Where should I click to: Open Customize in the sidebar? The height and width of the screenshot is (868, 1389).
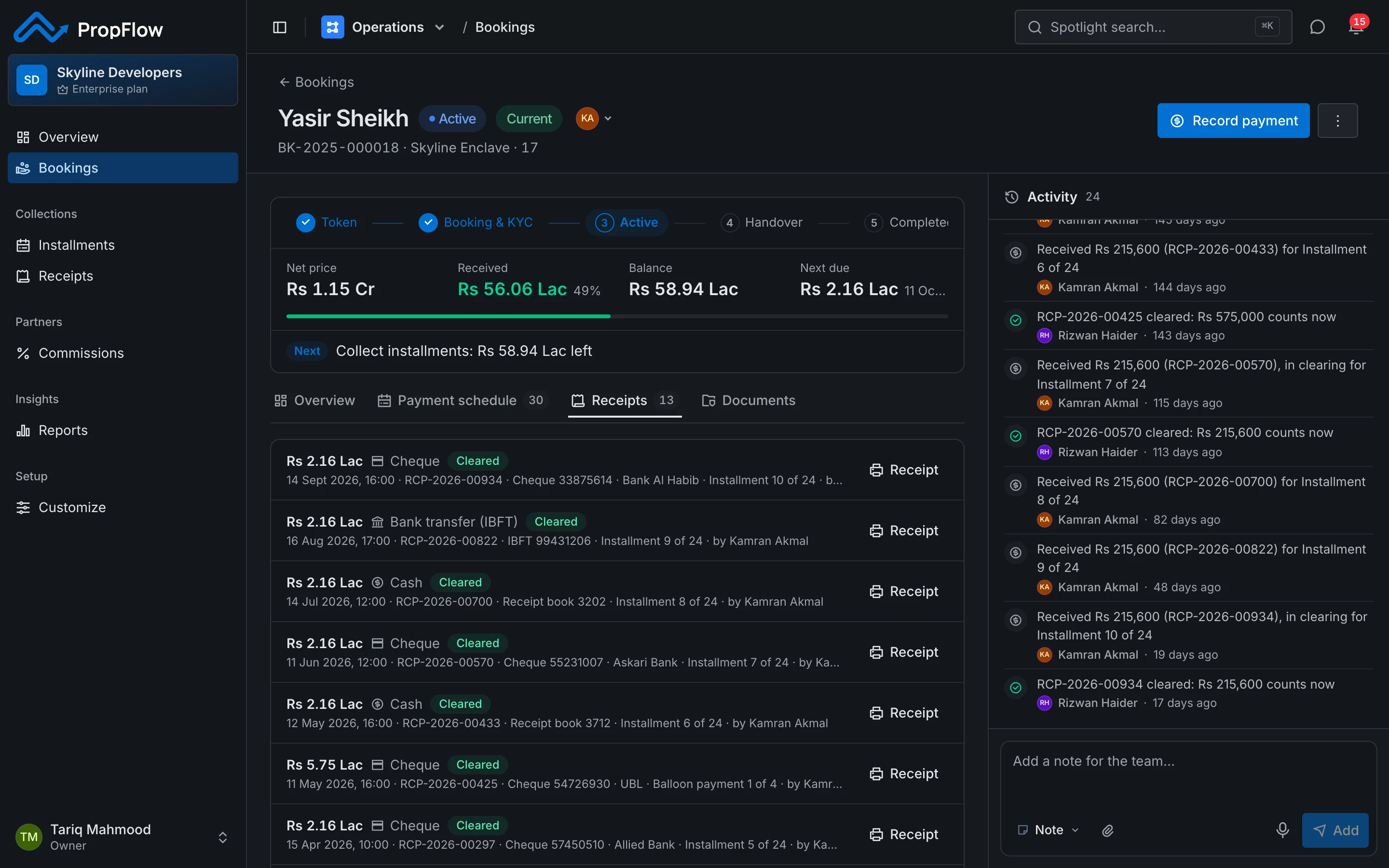tap(123, 507)
